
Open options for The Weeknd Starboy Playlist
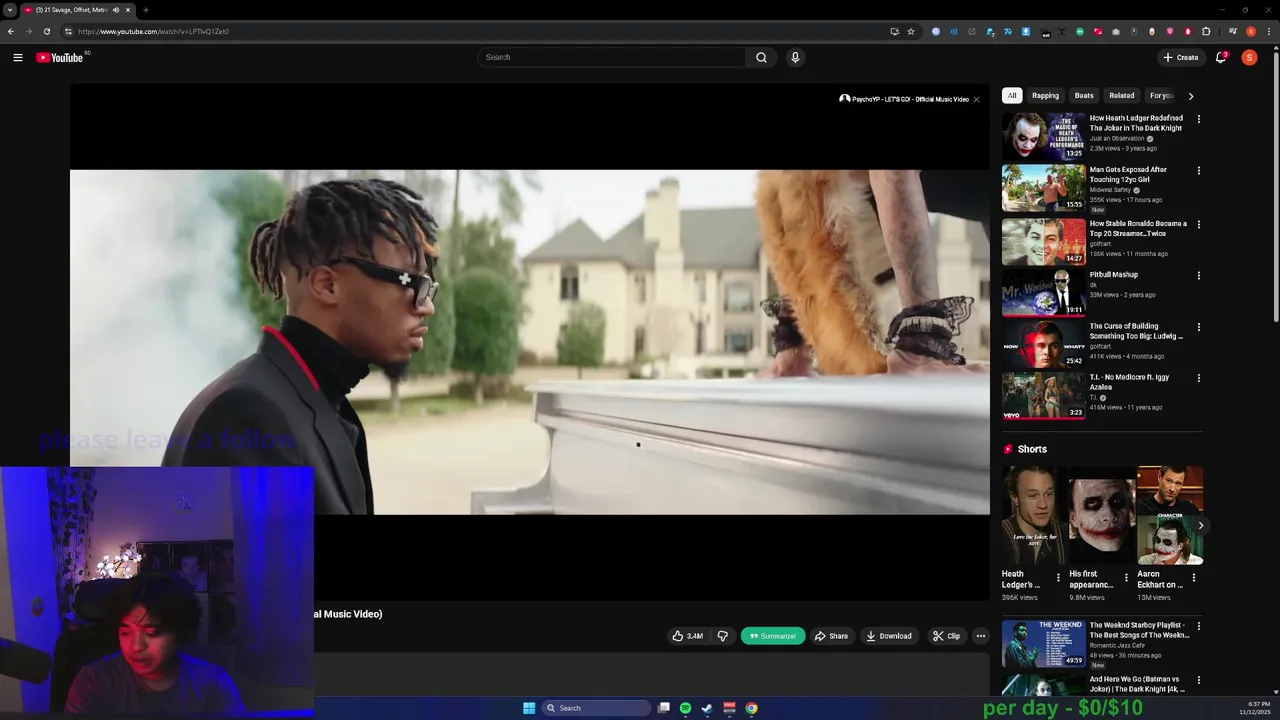pyautogui.click(x=1198, y=626)
